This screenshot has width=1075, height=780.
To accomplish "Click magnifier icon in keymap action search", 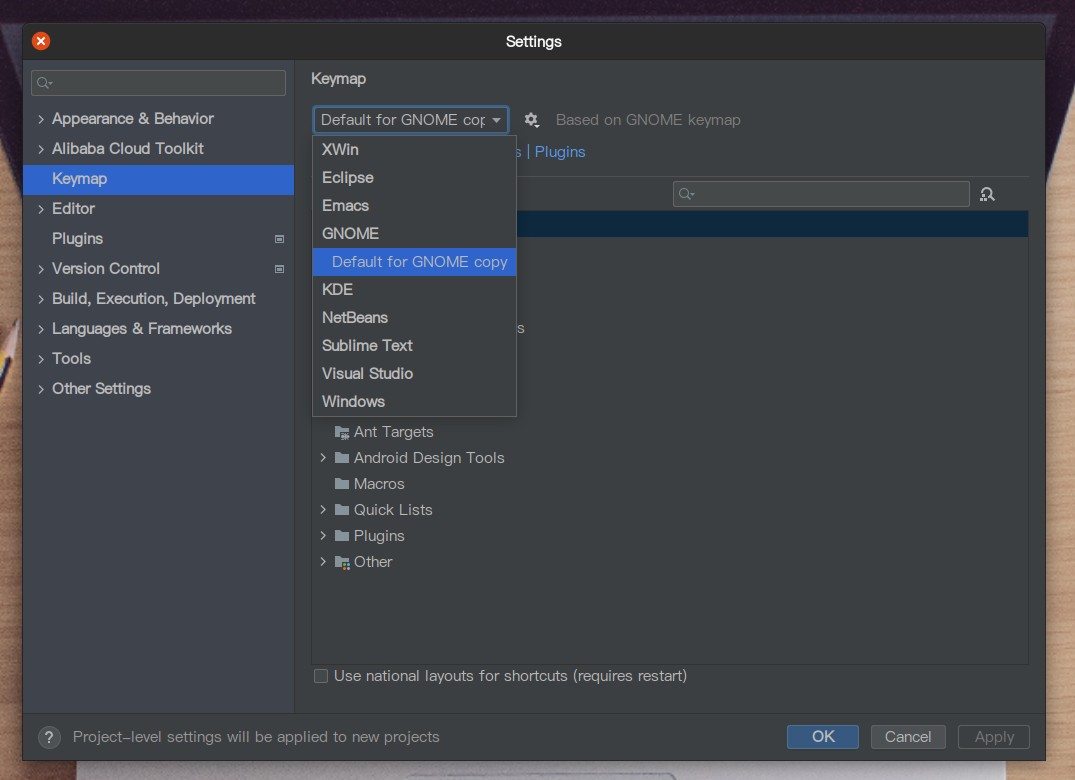I will [686, 195].
